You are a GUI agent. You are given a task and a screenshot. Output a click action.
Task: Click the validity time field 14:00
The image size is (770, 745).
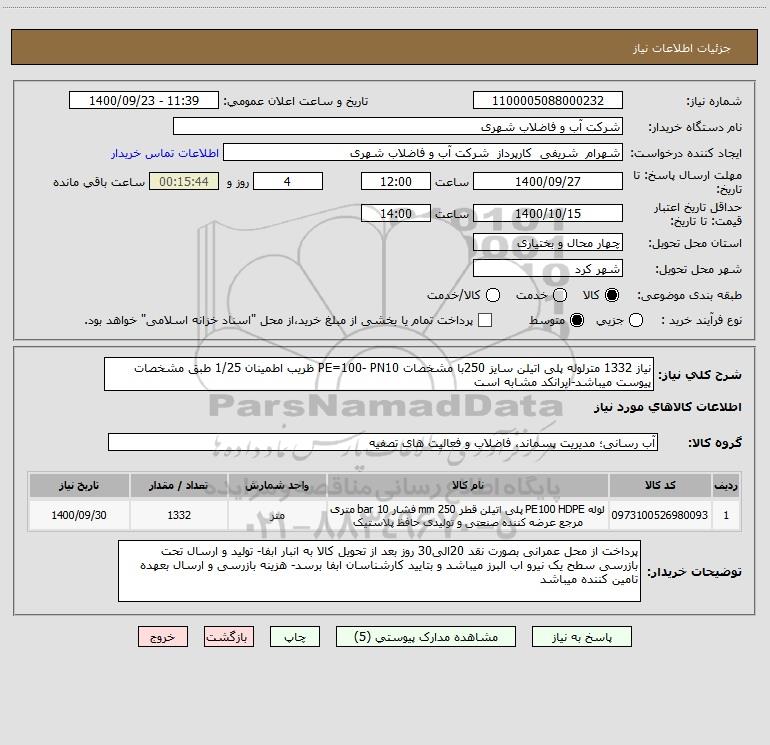coord(396,213)
